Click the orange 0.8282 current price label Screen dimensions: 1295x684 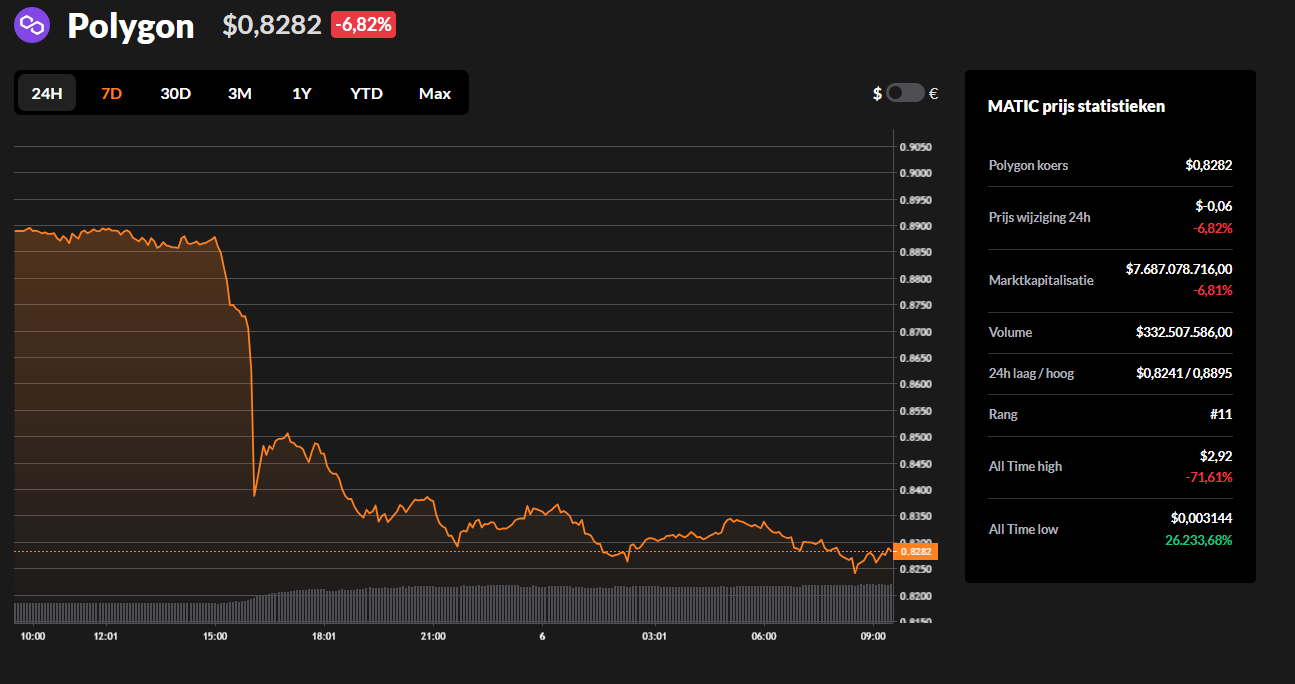click(915, 551)
